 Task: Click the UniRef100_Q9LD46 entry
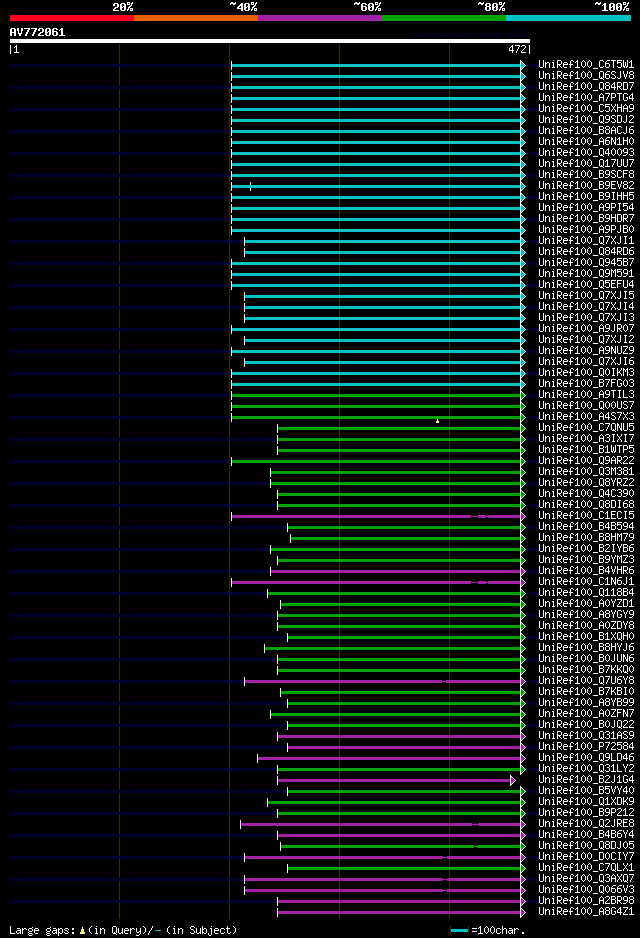pos(586,757)
